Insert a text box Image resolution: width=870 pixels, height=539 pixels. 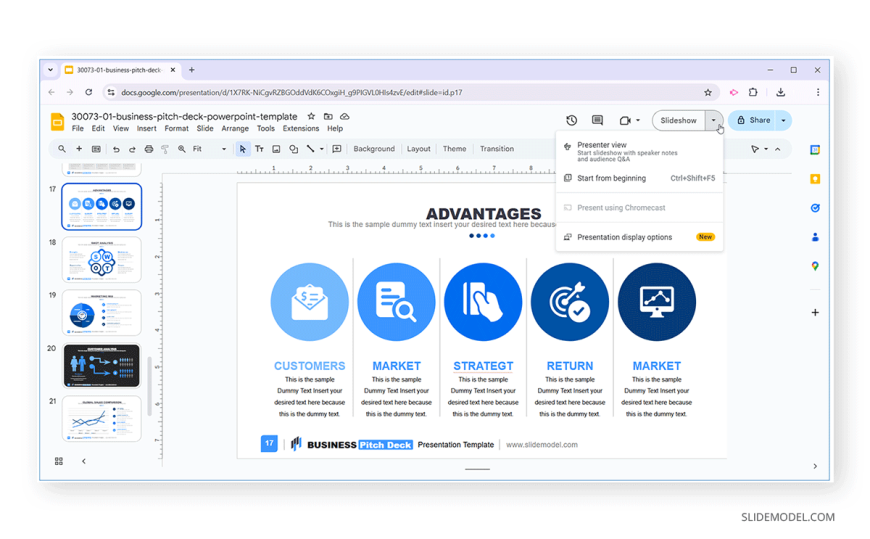click(259, 149)
